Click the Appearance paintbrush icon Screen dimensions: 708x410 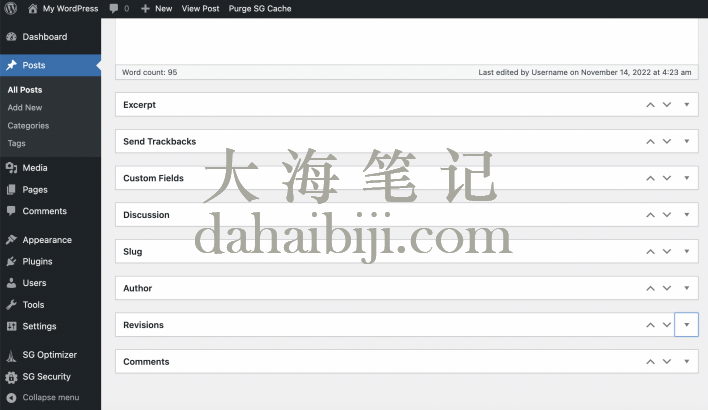(11, 240)
